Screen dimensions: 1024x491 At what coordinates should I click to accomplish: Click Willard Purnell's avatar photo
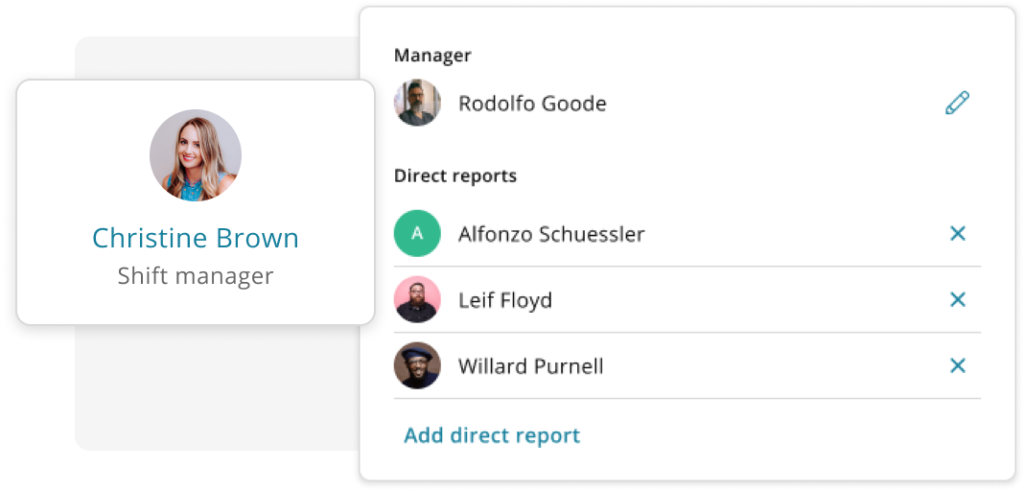click(417, 365)
